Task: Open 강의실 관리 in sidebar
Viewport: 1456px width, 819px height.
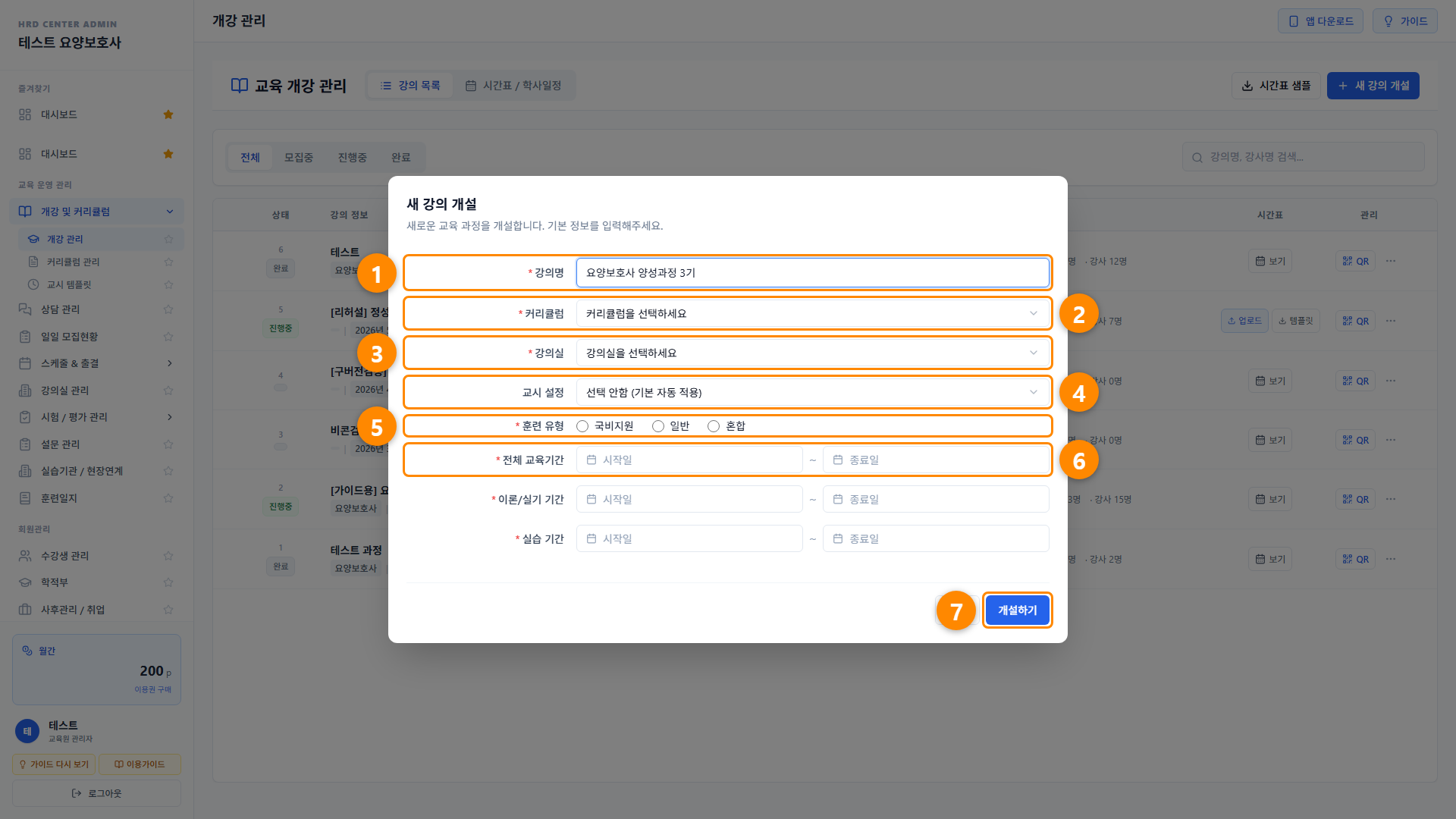Action: 64,391
